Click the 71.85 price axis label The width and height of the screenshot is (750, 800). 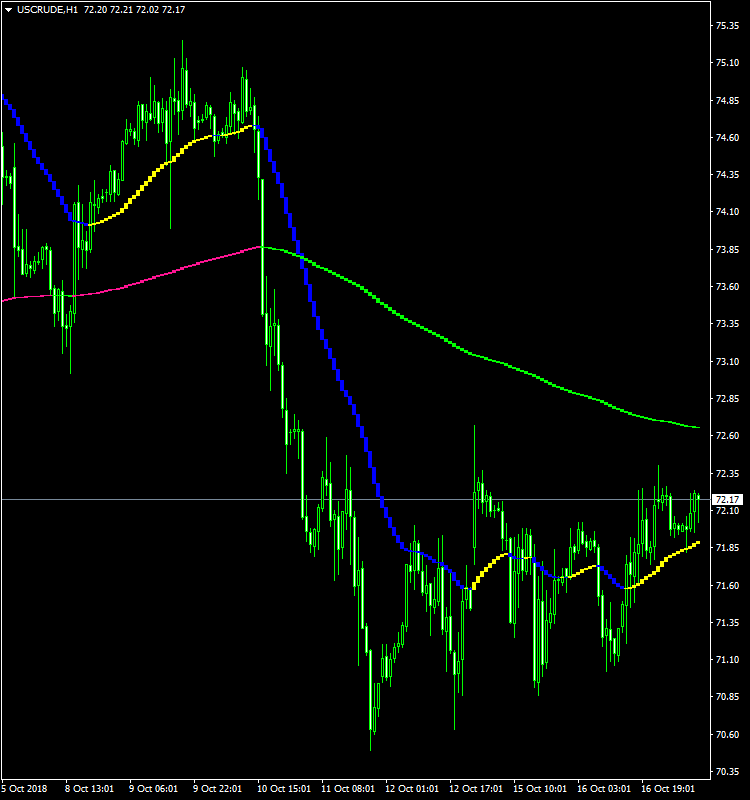click(x=728, y=548)
